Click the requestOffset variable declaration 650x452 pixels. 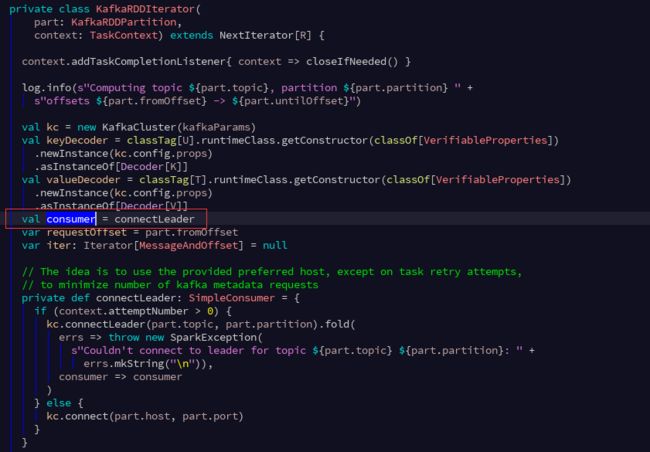click(x=86, y=232)
